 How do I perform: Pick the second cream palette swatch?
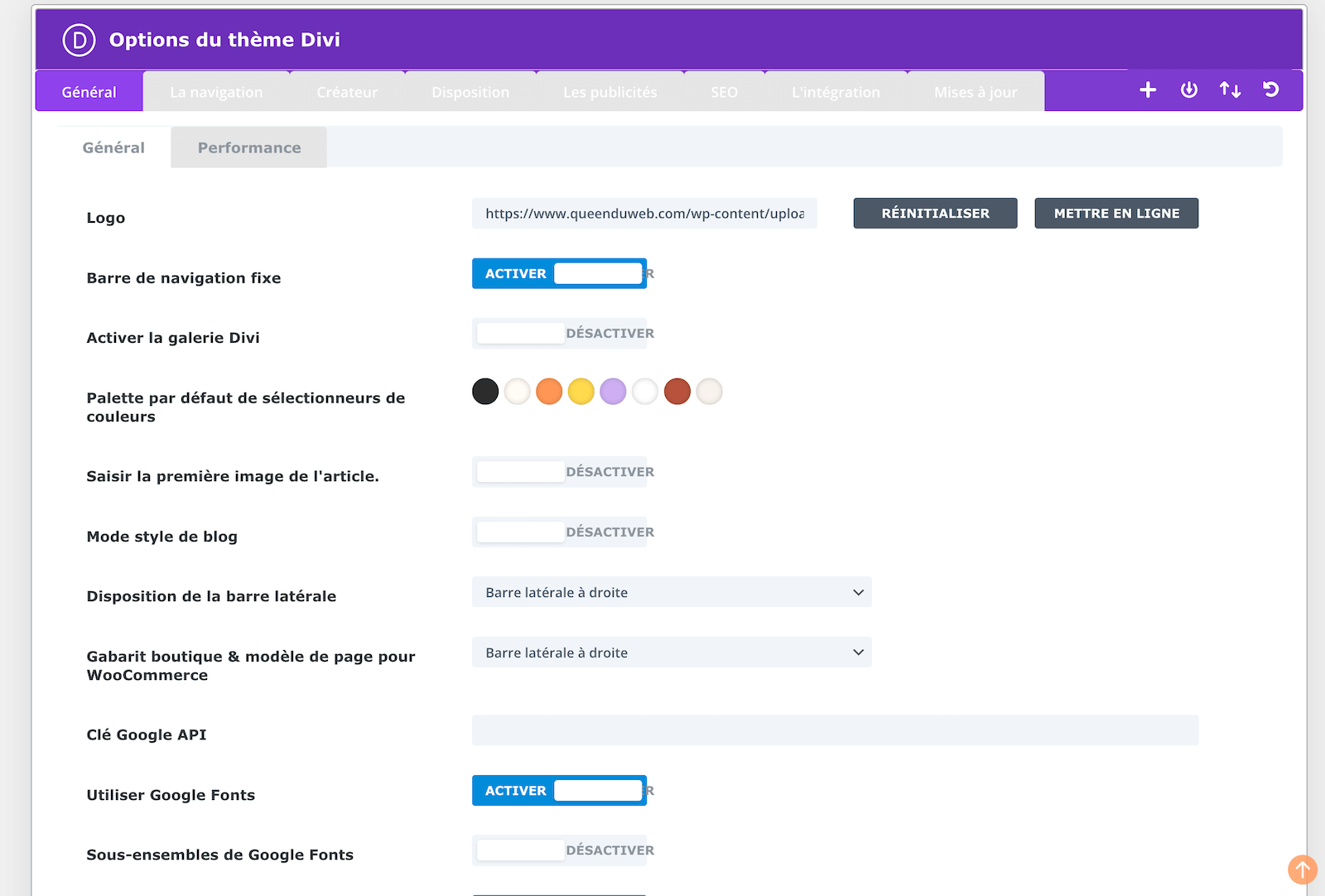pos(518,391)
